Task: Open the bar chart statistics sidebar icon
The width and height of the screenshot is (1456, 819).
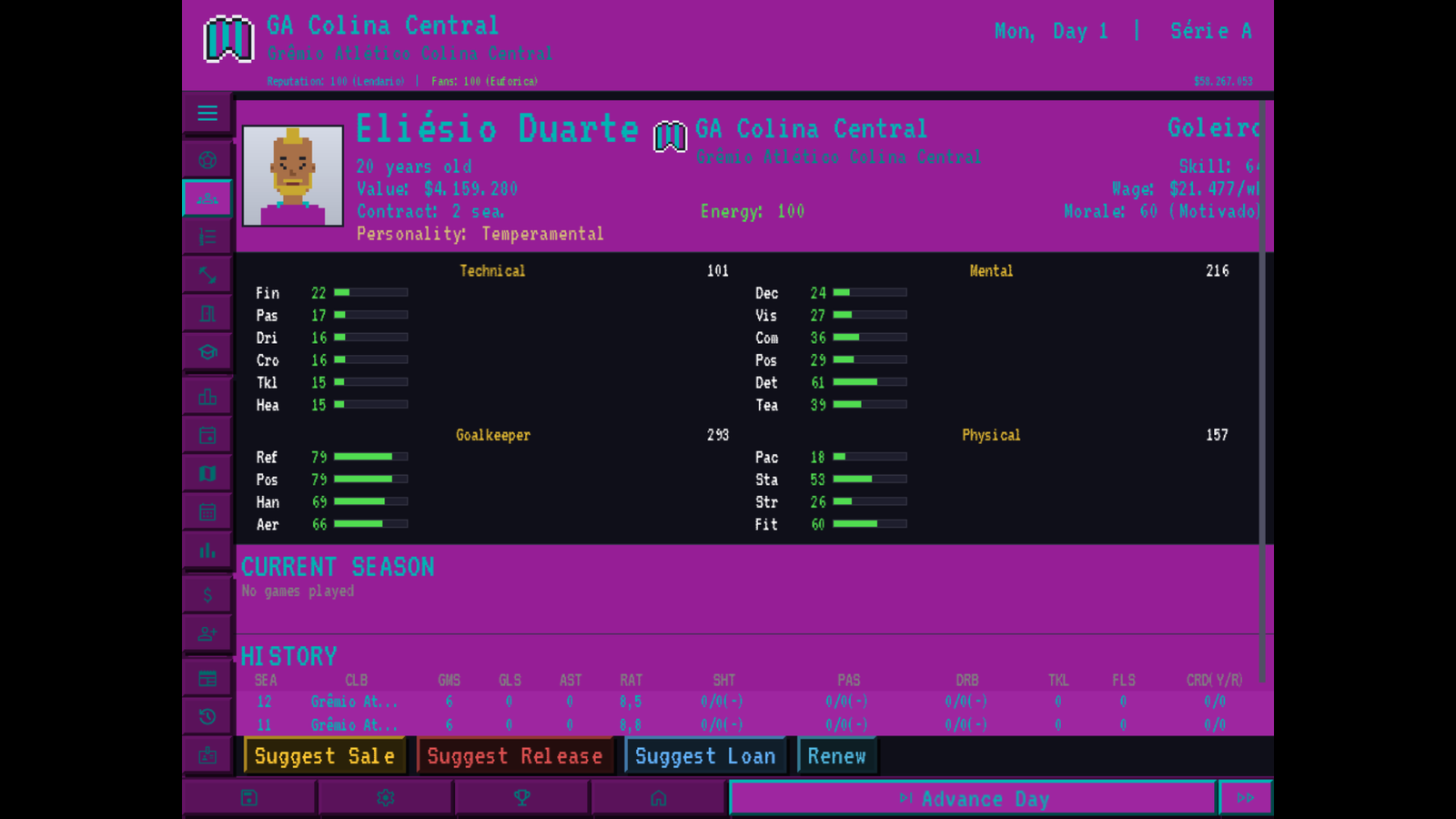Action: 207,551
